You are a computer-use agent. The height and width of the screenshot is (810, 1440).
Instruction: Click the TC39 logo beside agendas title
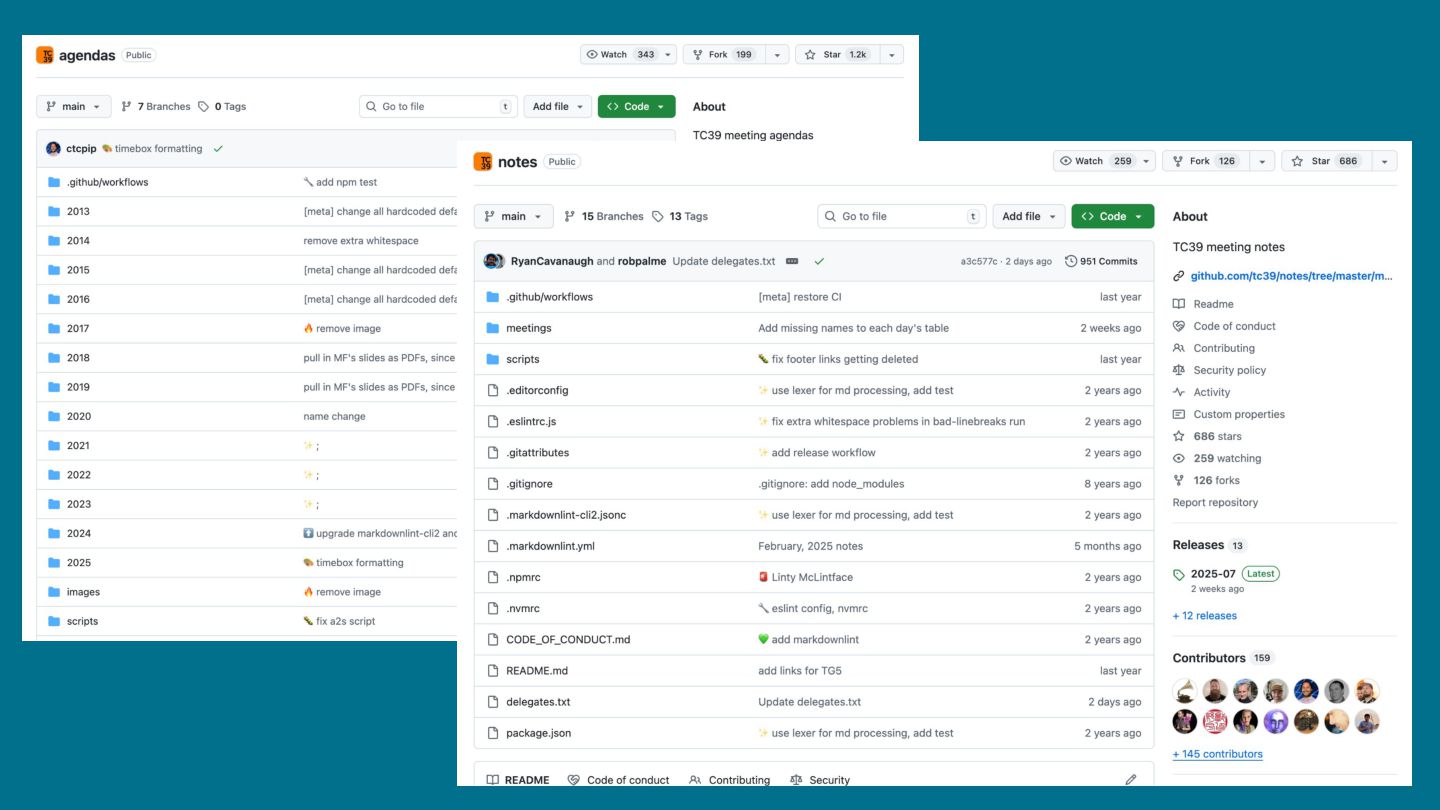[x=45, y=55]
